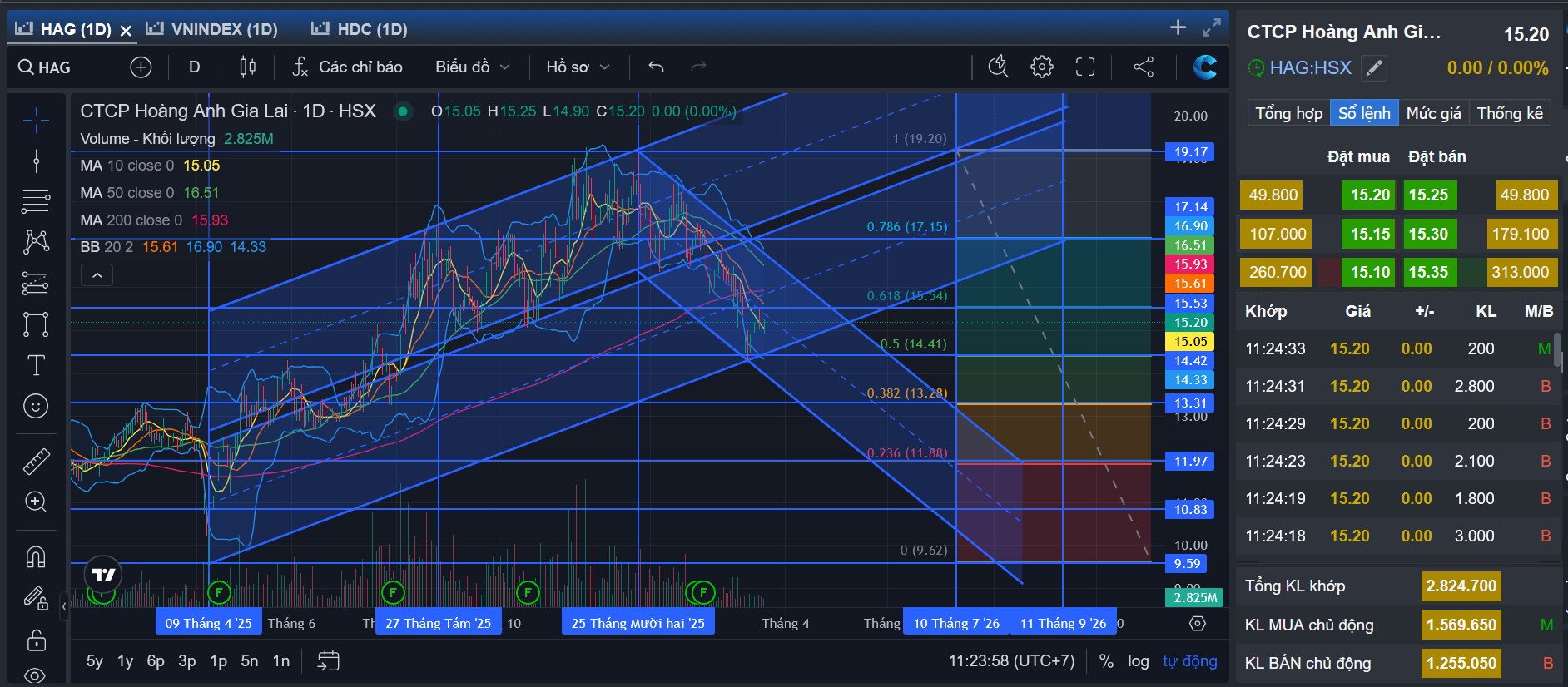
Task: Select the trend line drawing tool
Action: [36, 161]
